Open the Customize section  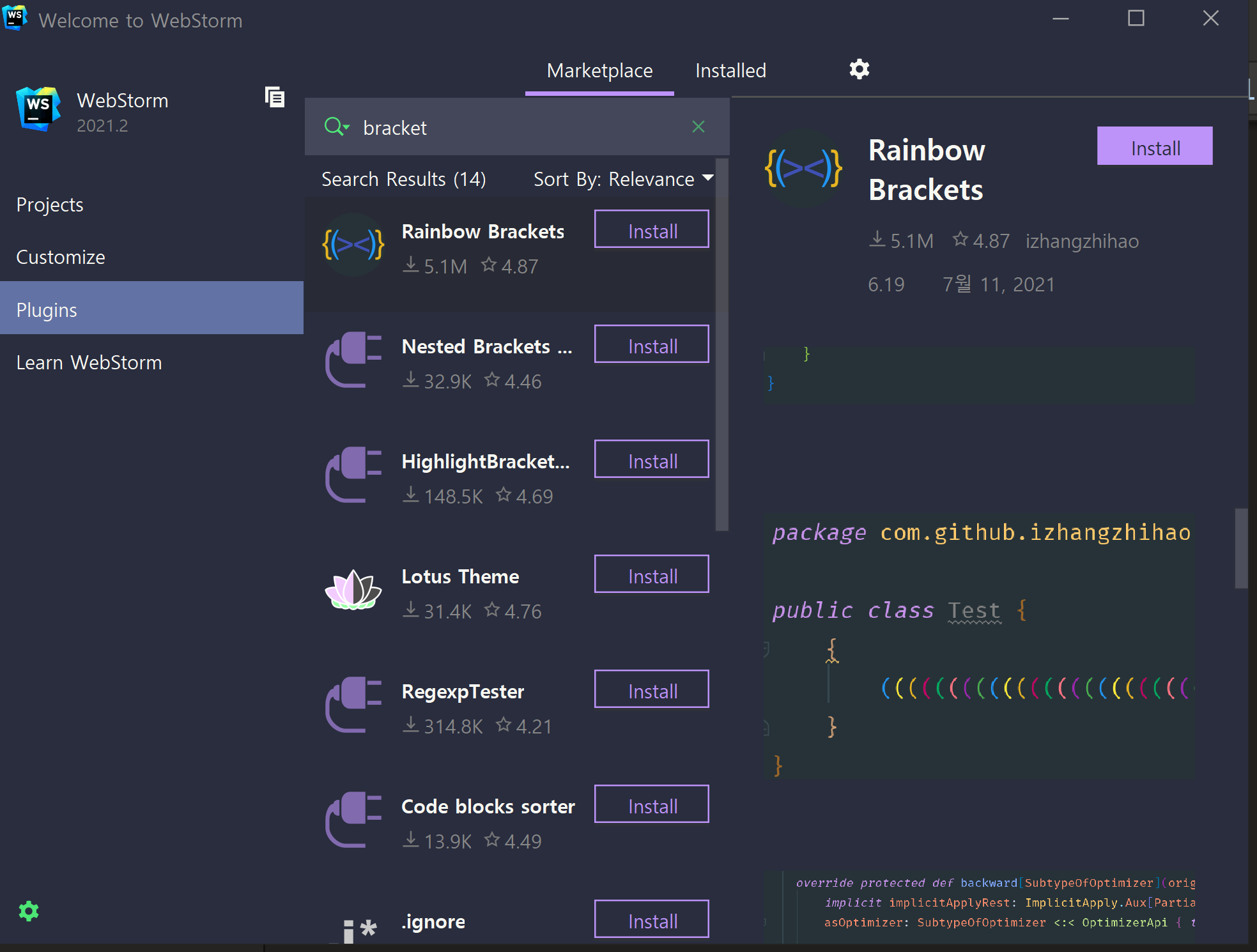[x=61, y=257]
